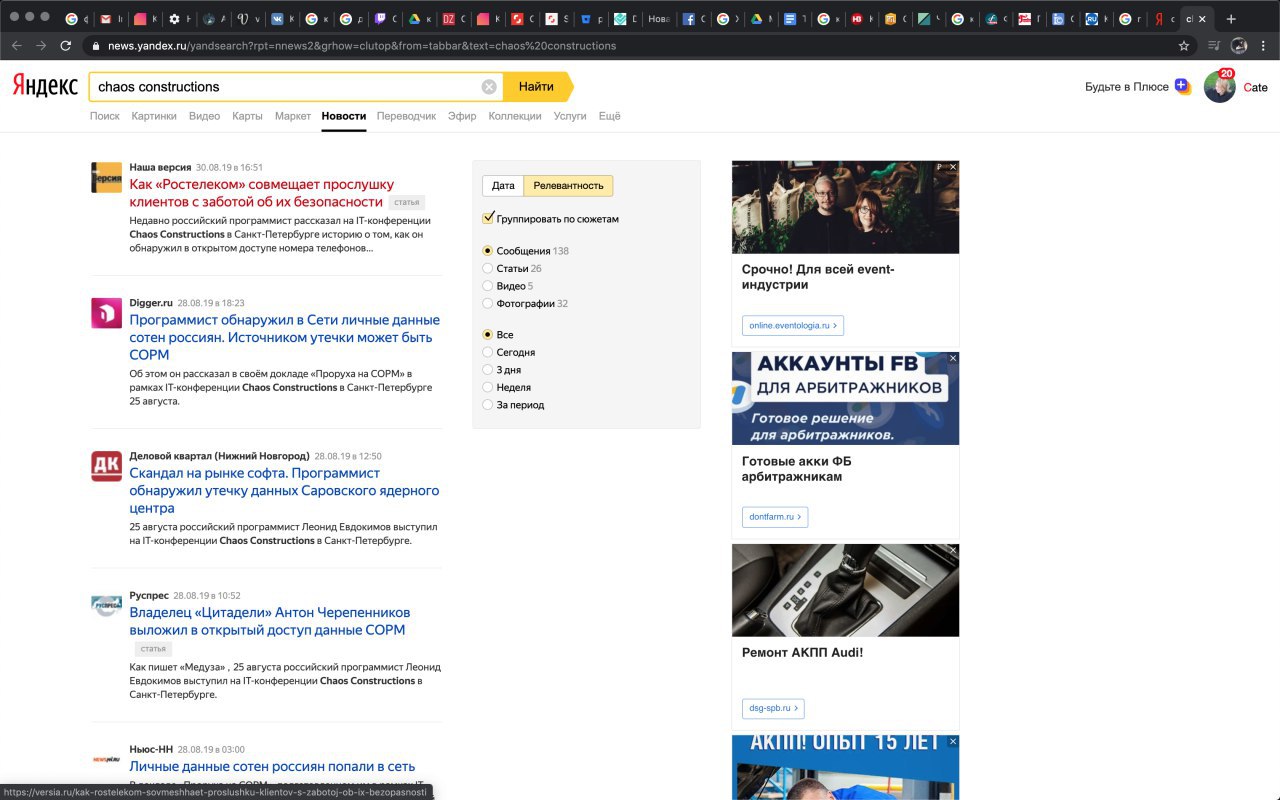The image size is (1280, 800).
Task: Open the media control icon in Chrome toolbar
Action: (1214, 46)
